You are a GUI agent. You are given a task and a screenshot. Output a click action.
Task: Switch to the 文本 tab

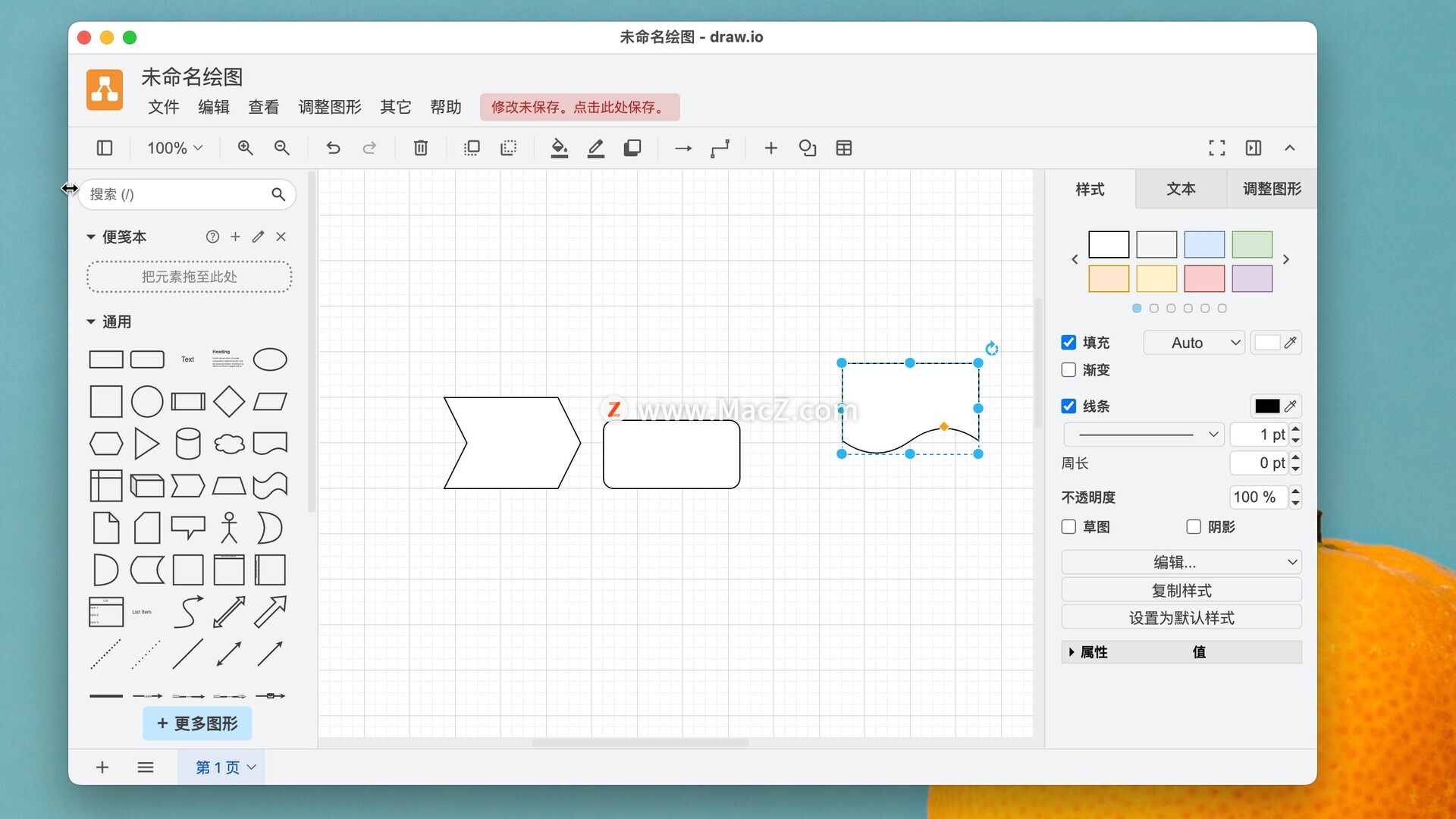[1181, 189]
